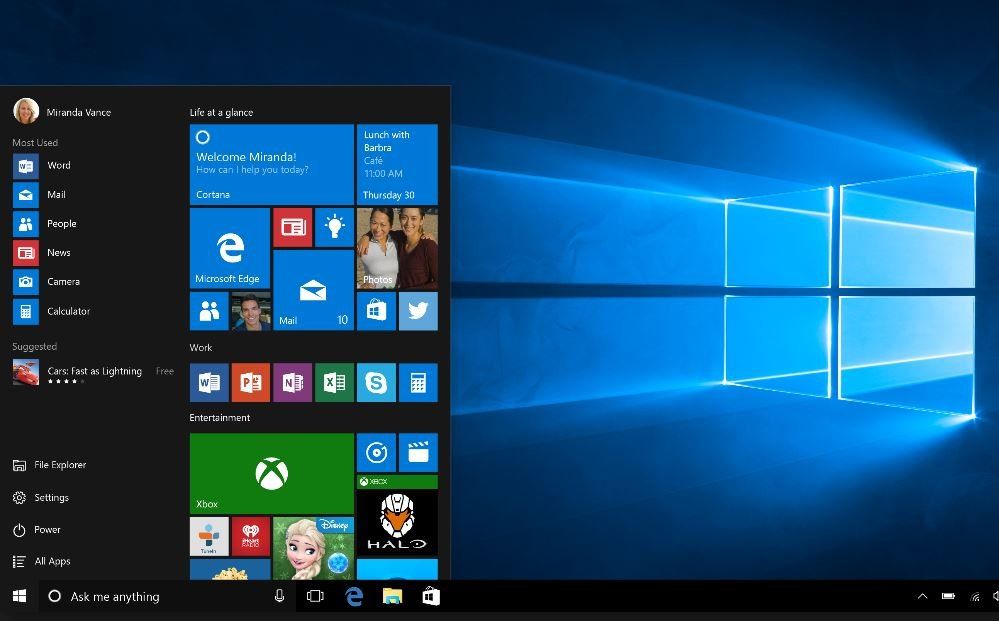Image resolution: width=999 pixels, height=621 pixels.
Task: Open the OneNote tile
Action: tap(292, 382)
